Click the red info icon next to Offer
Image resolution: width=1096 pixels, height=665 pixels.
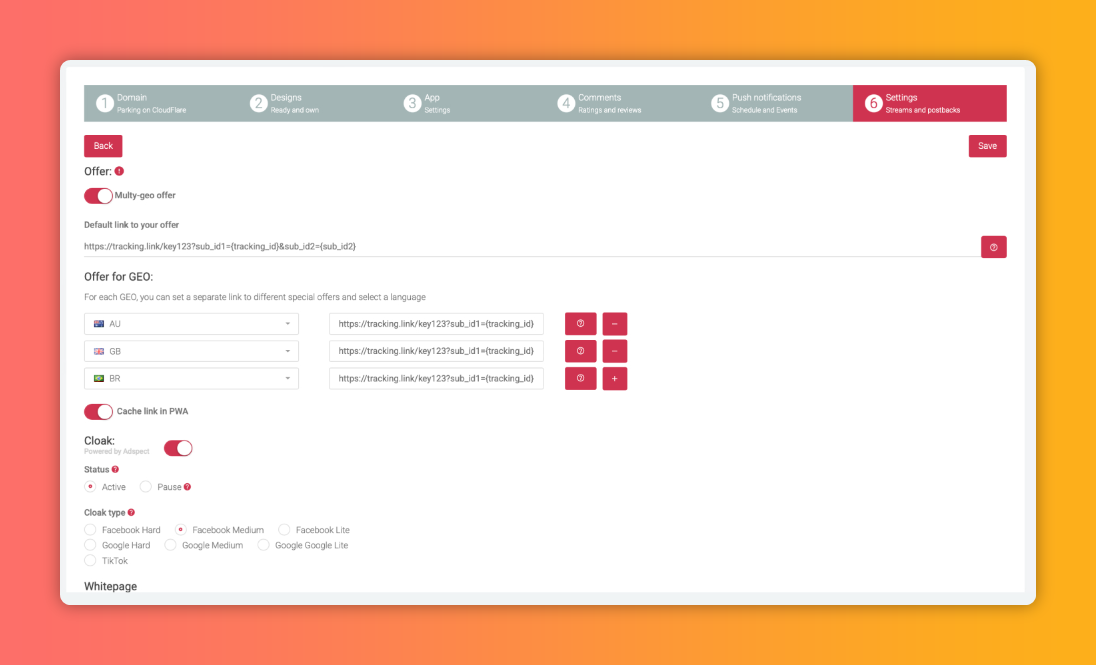(119, 171)
